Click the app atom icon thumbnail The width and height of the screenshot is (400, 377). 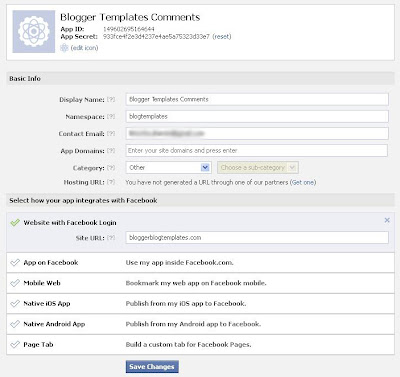pos(34,31)
